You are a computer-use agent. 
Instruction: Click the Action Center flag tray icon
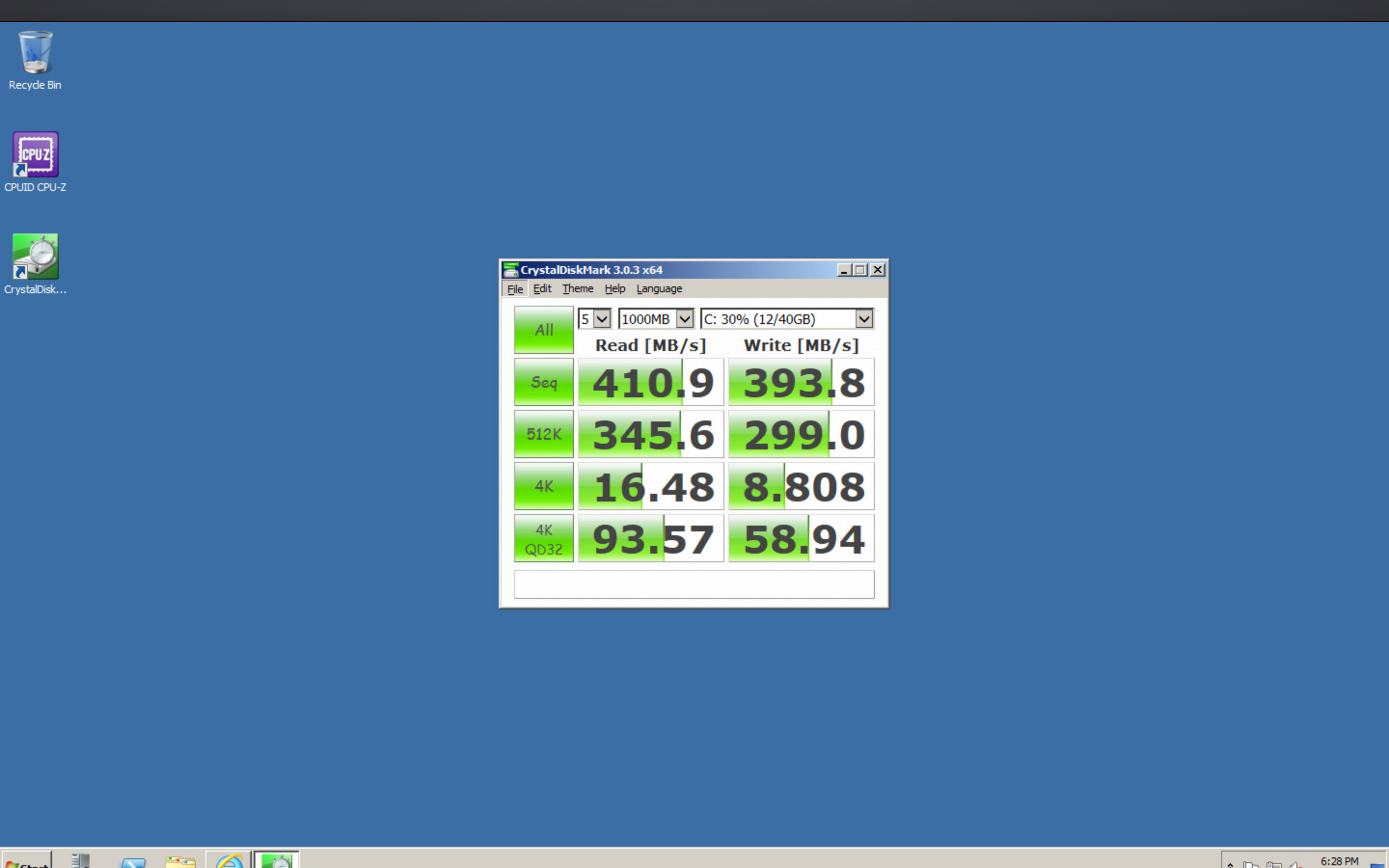coord(1250,864)
